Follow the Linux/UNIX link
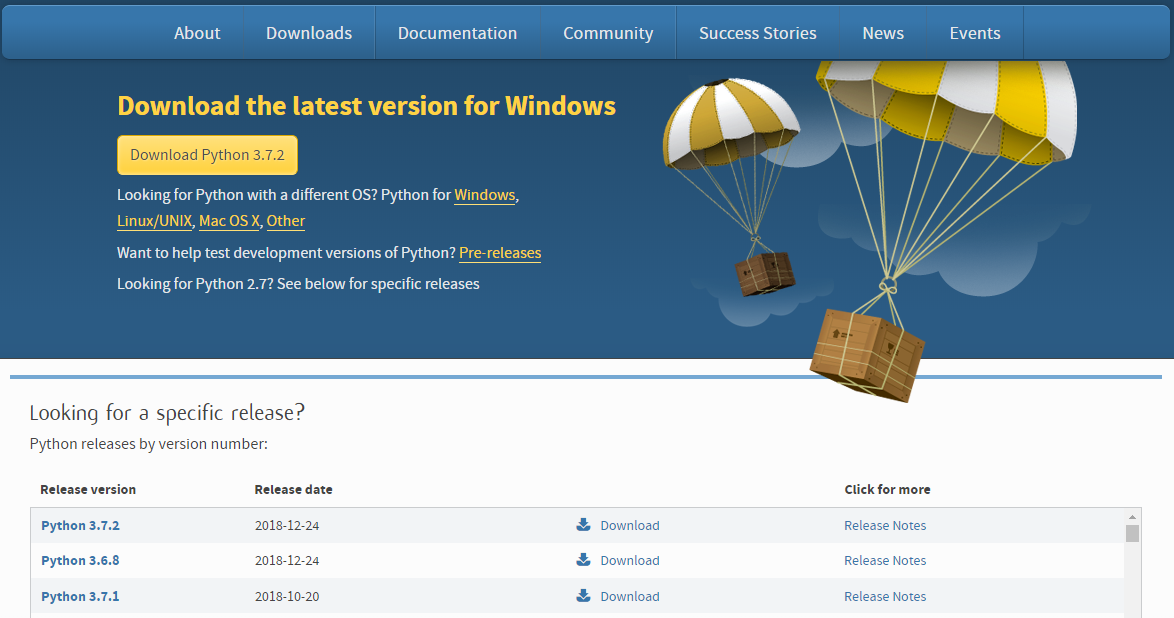This screenshot has width=1174, height=618. (x=154, y=221)
